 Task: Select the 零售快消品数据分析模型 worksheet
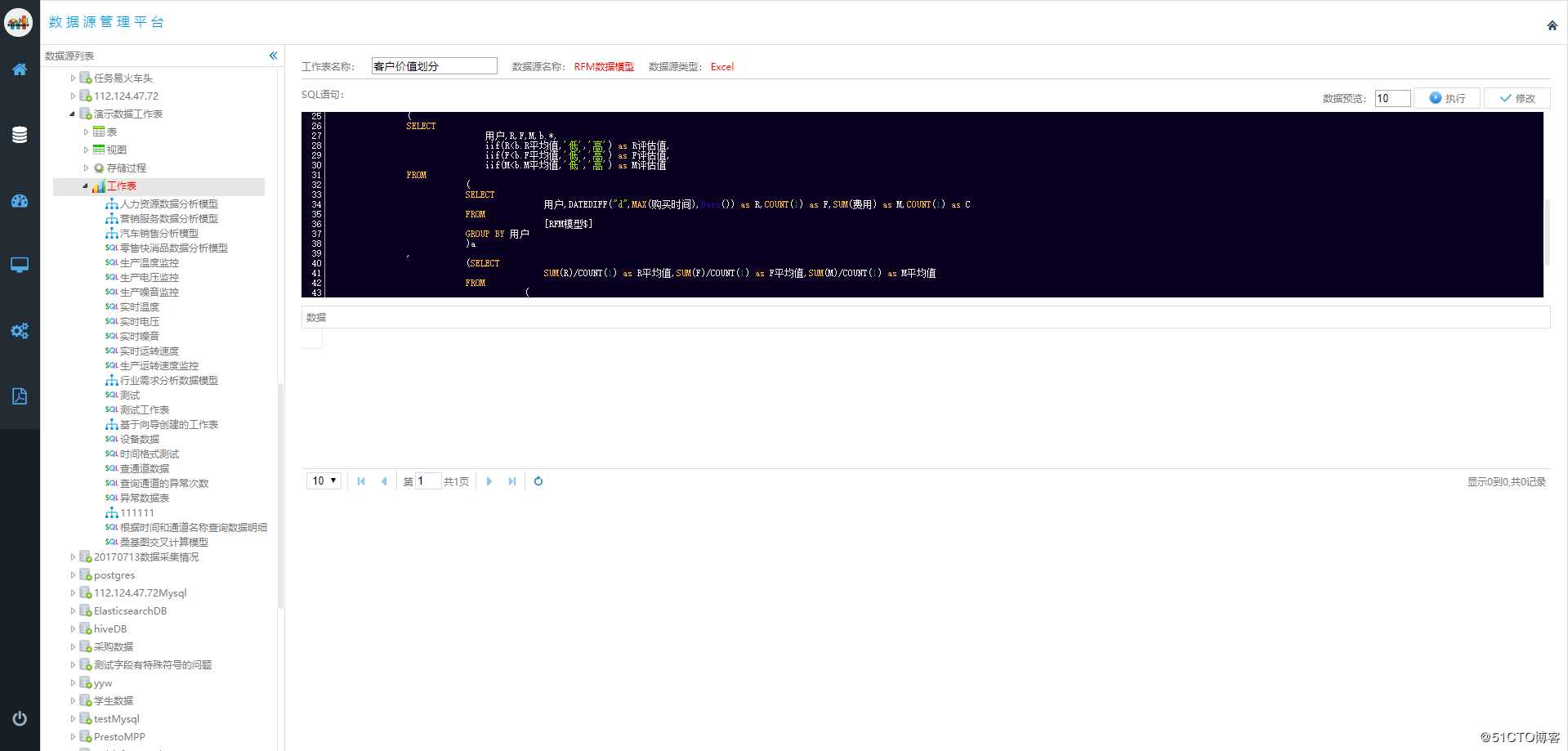coord(174,248)
